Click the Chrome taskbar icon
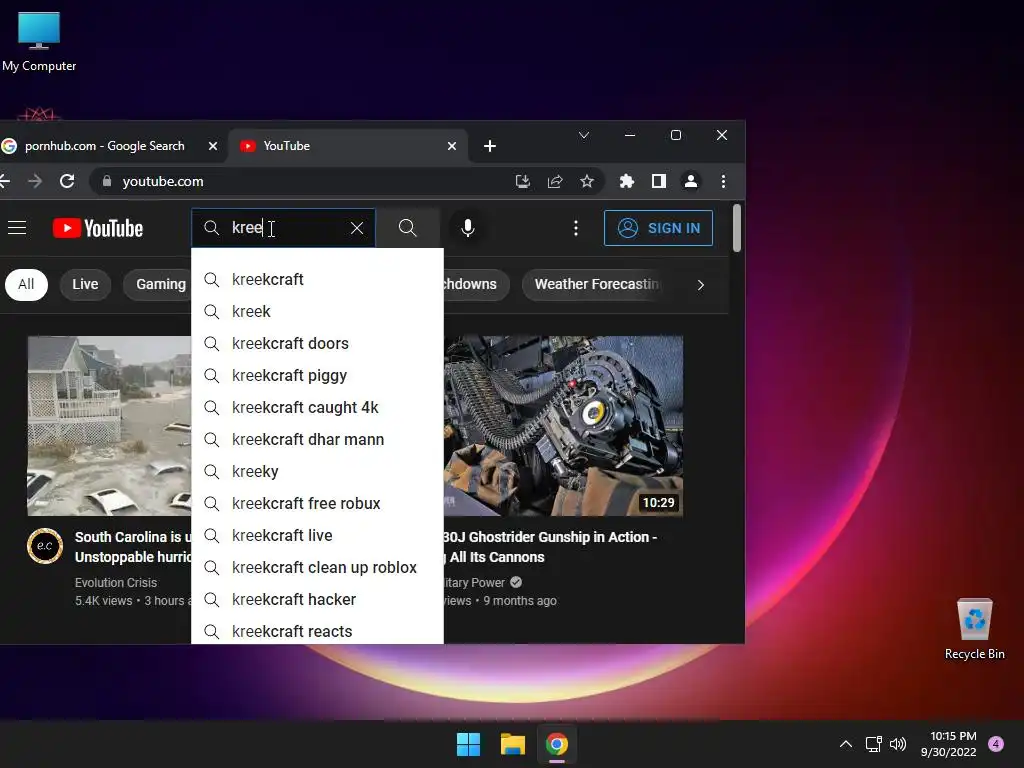This screenshot has height=768, width=1024. tap(557, 744)
